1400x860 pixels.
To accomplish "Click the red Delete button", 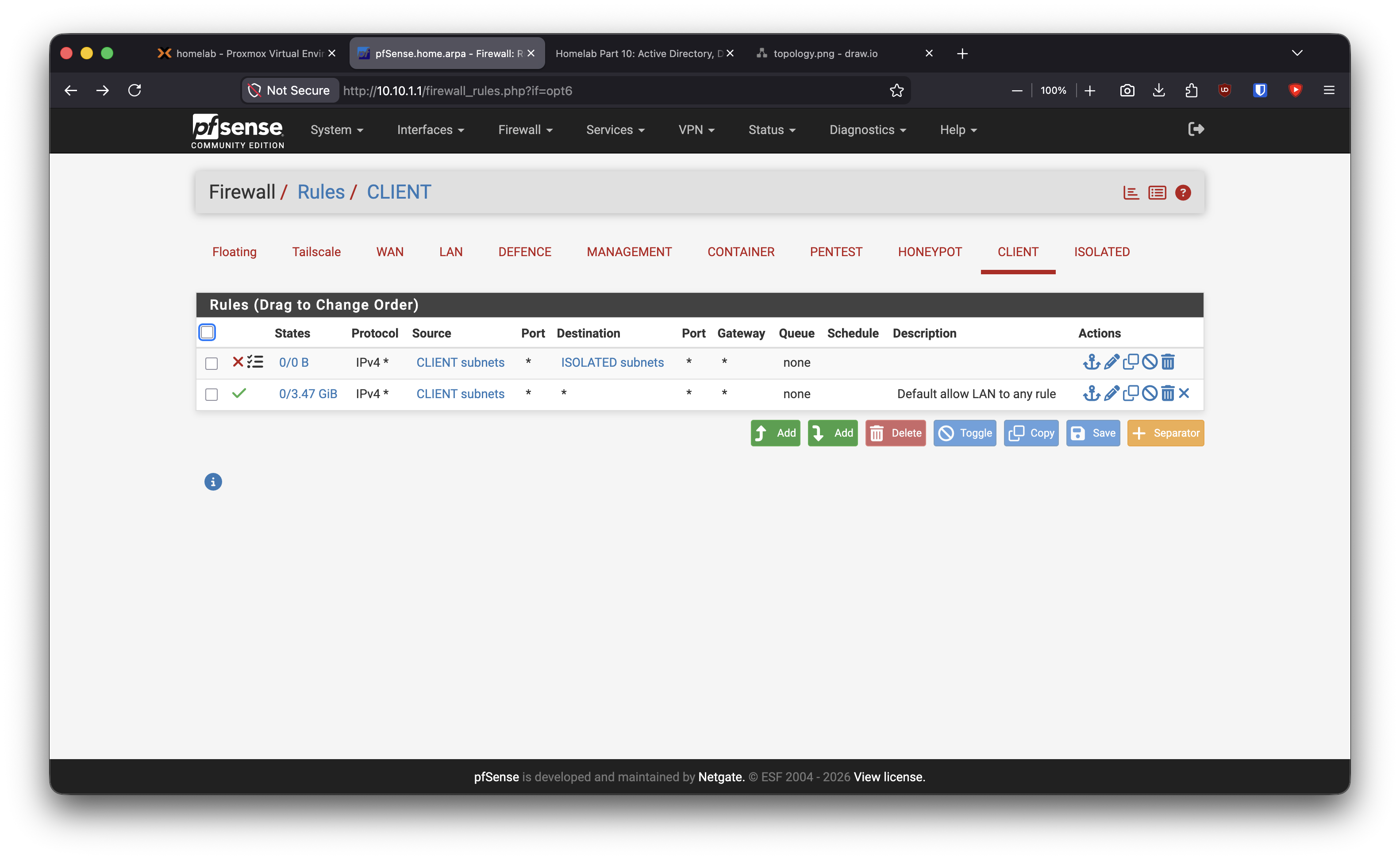I will click(896, 433).
